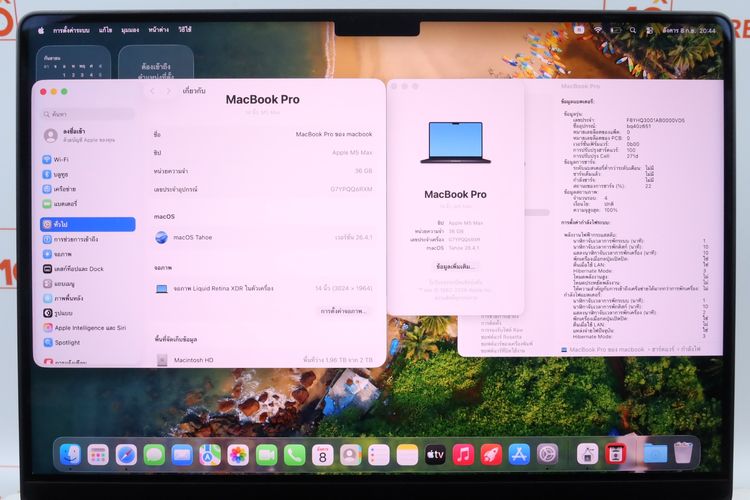Open Control Center from the menu bar
This screenshot has height=500, width=750.
click(650, 30)
